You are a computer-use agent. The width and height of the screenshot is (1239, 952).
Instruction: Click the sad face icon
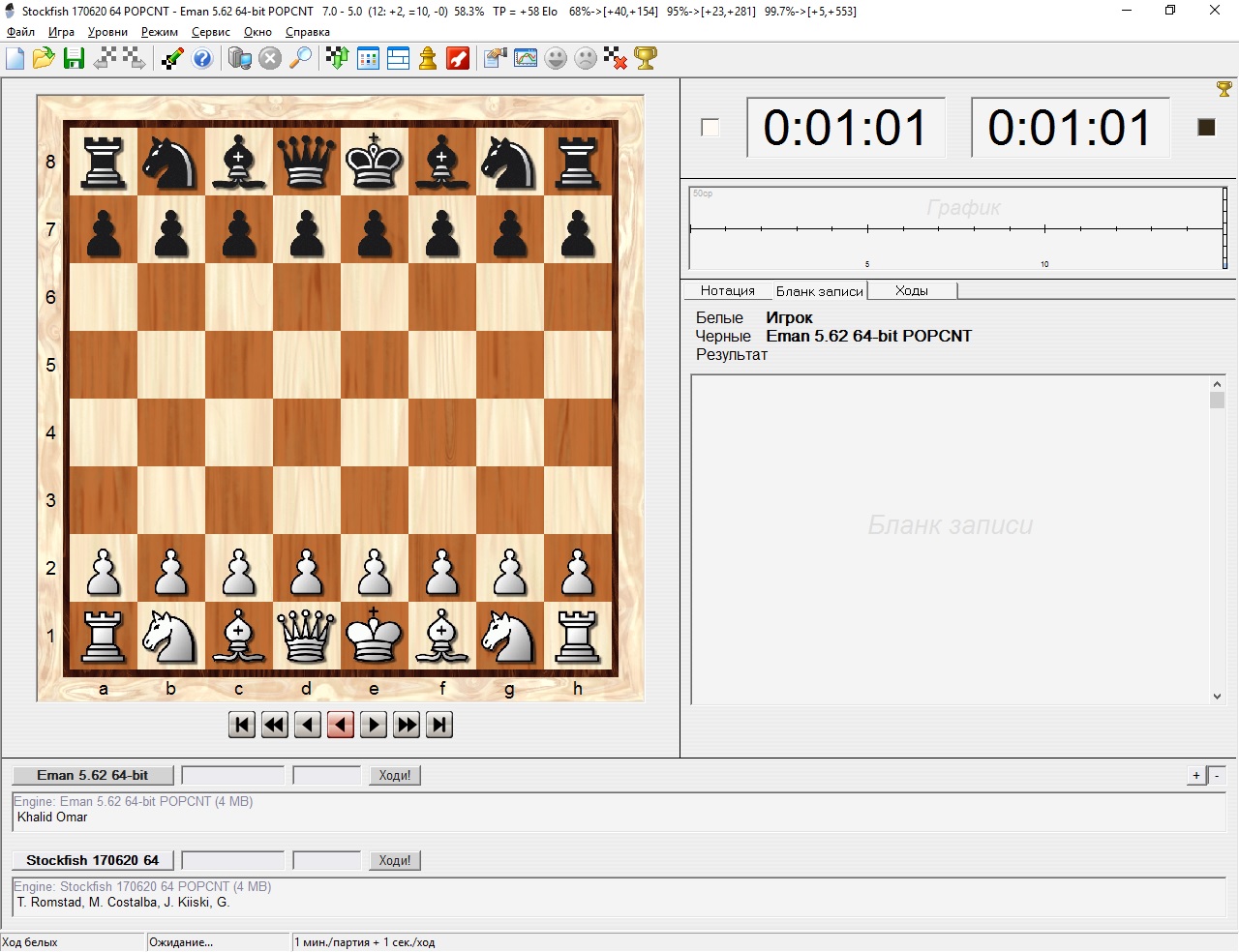click(x=586, y=59)
